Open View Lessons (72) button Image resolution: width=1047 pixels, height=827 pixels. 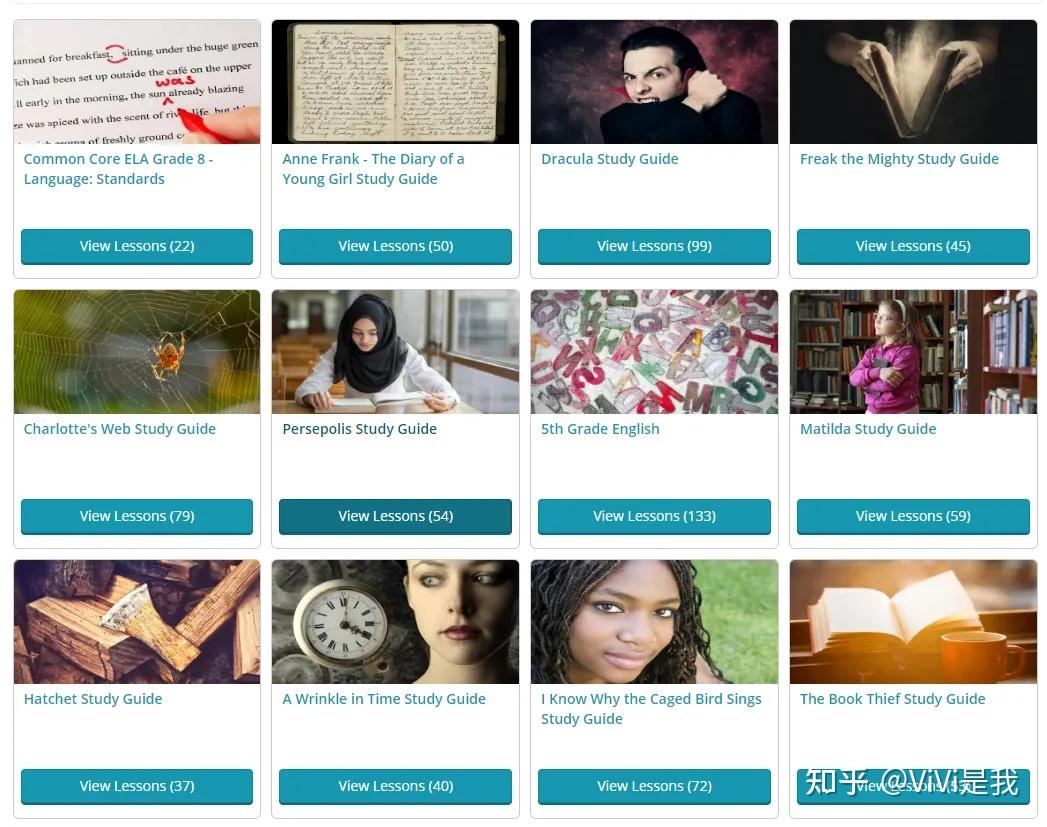pyautogui.click(x=654, y=786)
